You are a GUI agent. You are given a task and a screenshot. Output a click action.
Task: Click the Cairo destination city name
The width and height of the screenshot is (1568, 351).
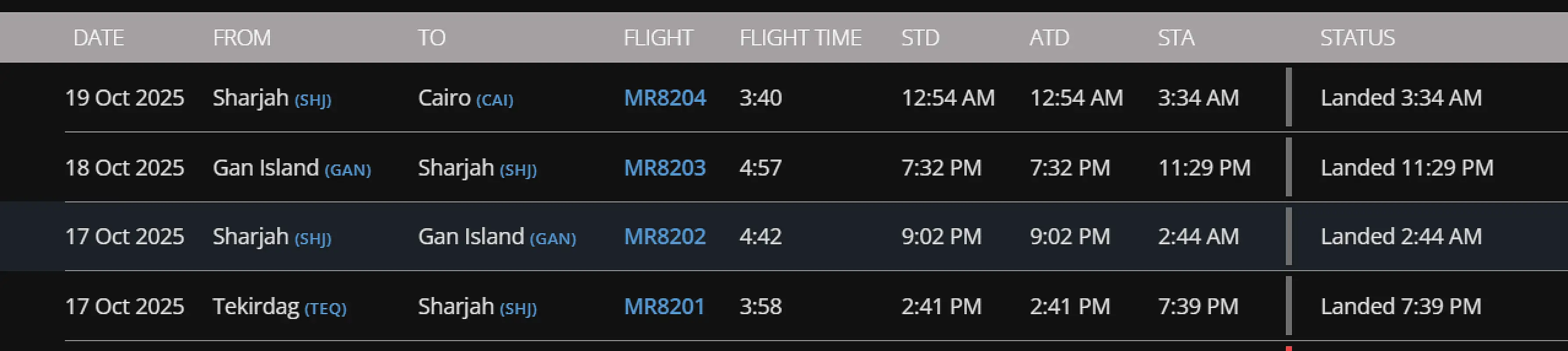click(444, 98)
